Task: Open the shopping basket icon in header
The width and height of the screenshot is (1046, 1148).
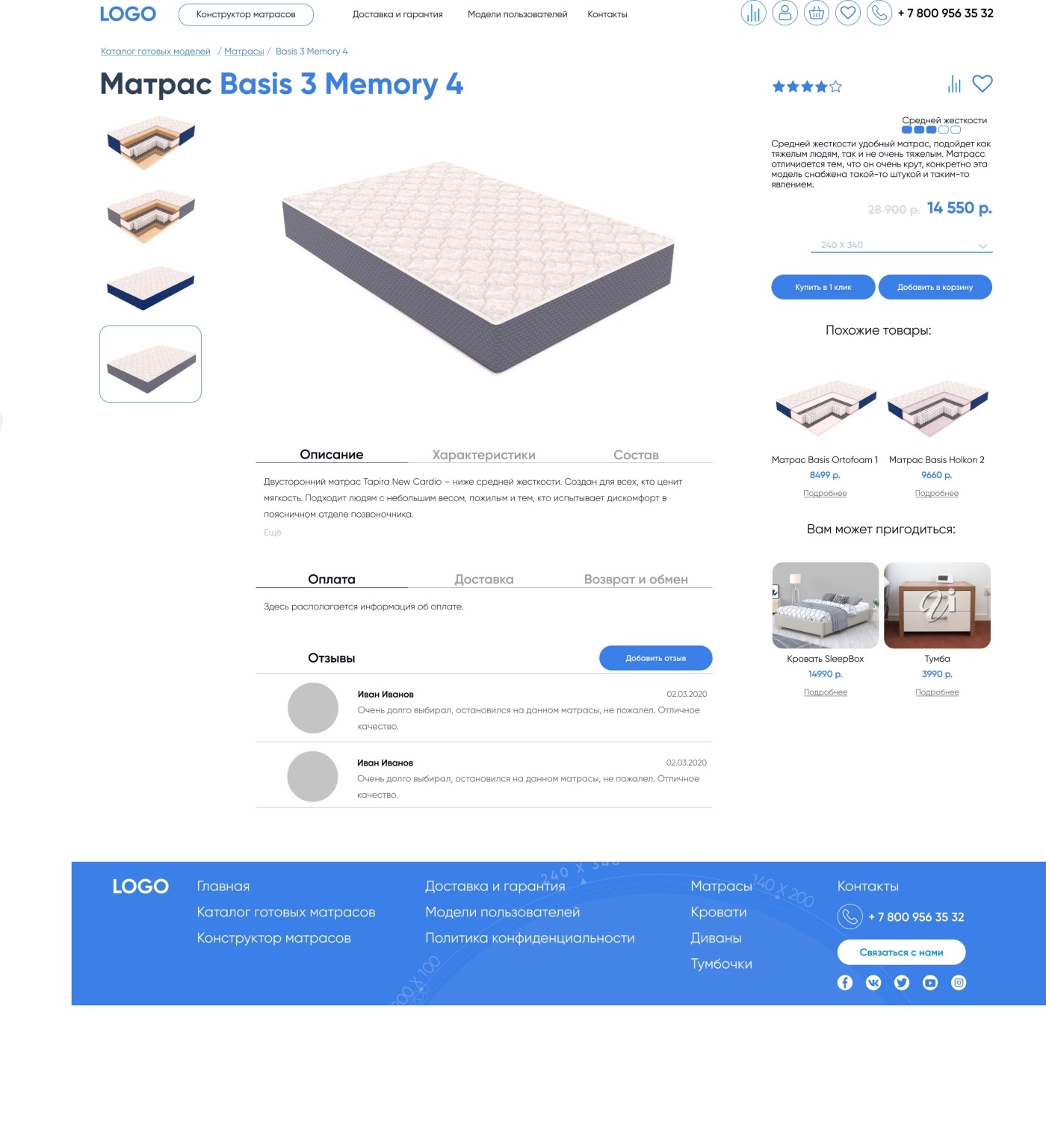Action: click(x=816, y=13)
